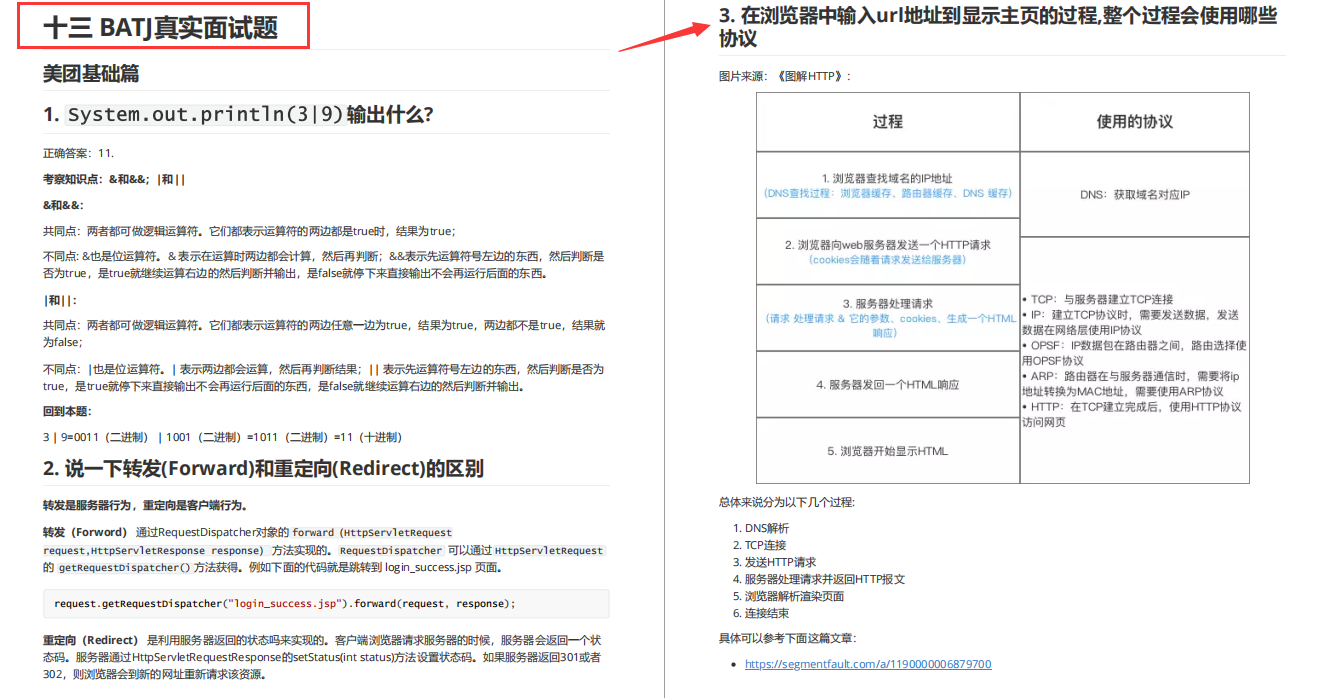Select the line "正确答案：11."

[79, 153]
